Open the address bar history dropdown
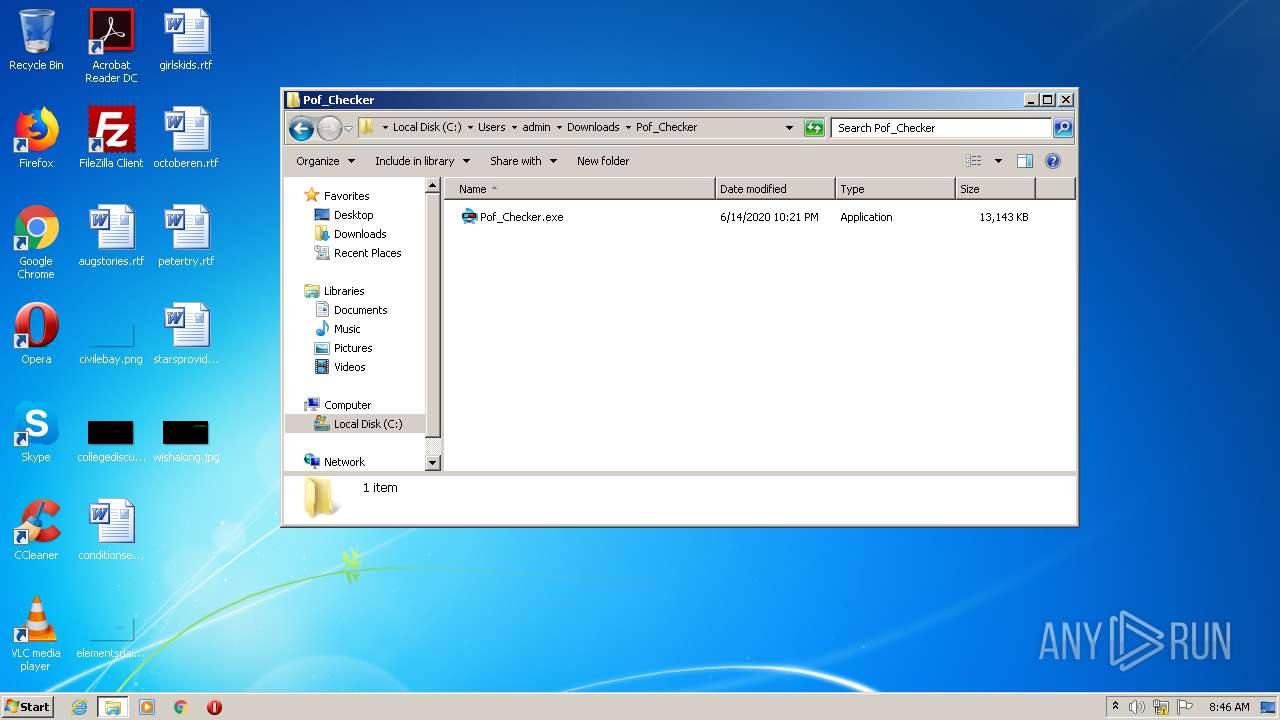Image resolution: width=1280 pixels, height=720 pixels. click(x=789, y=128)
